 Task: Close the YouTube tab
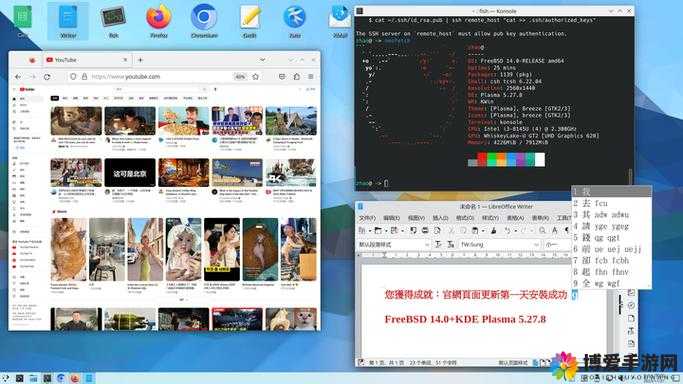[125, 60]
